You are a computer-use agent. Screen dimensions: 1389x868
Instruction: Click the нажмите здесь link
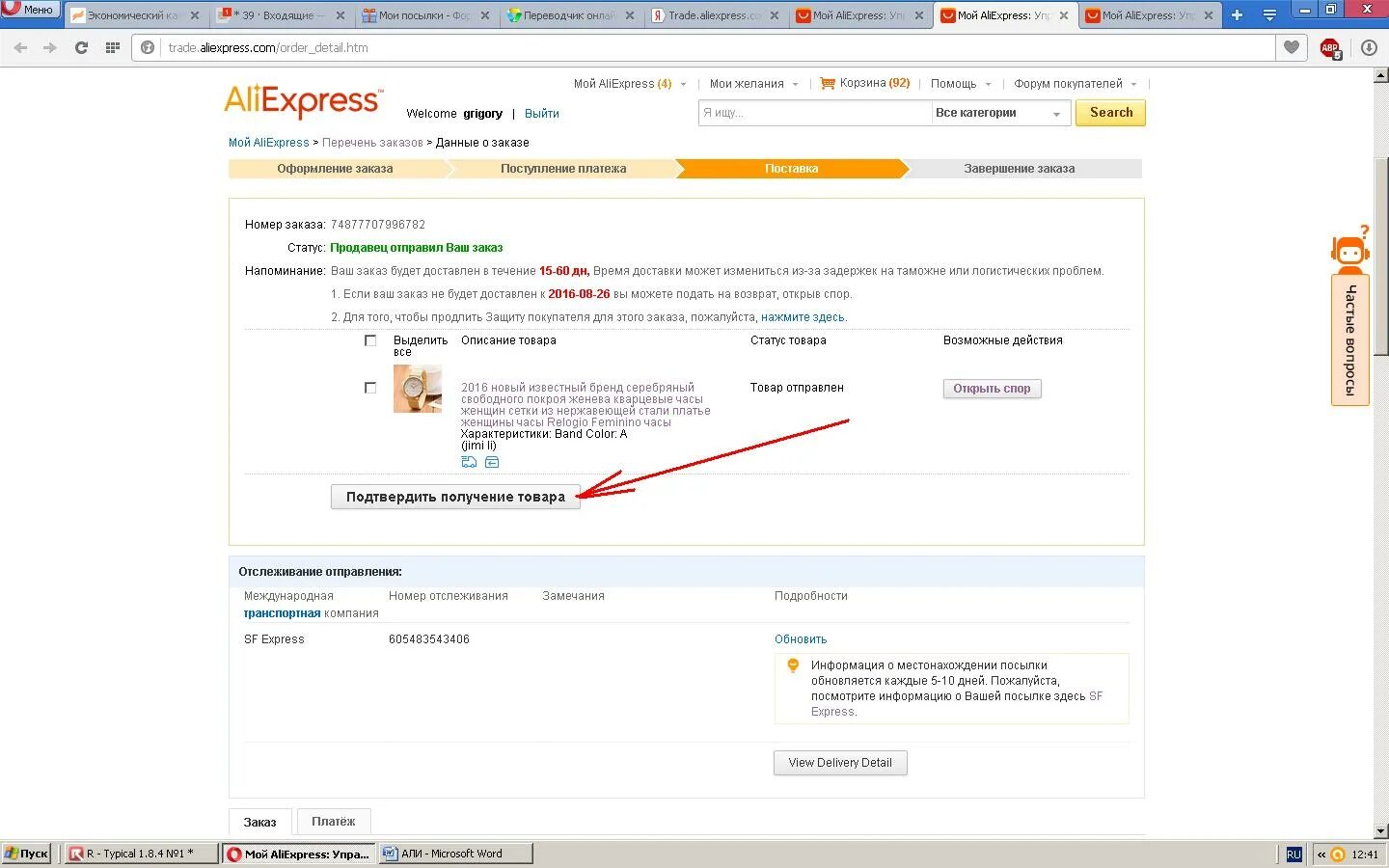(x=803, y=317)
